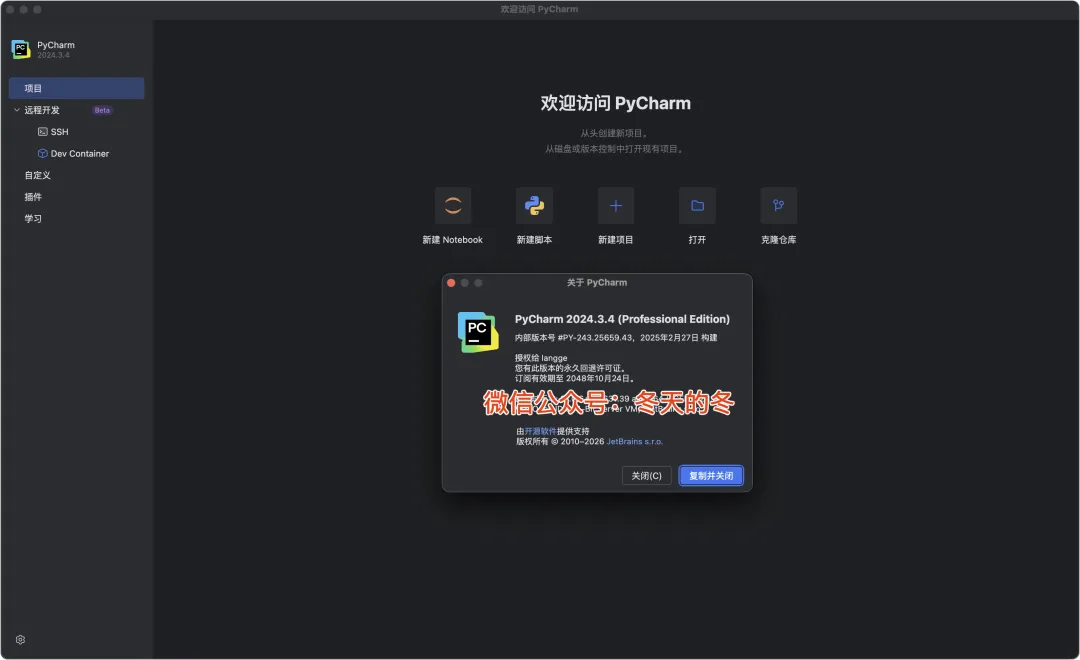Open the Remote Development (远程开发) entry
The width and height of the screenshot is (1080, 660).
42,110
